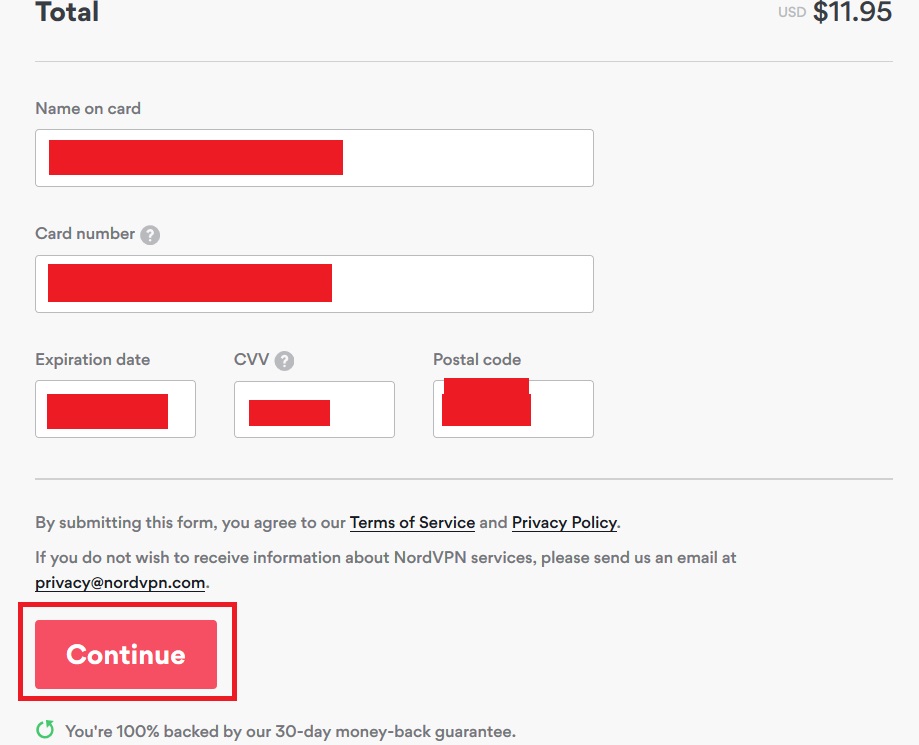Click the 30-day money-back guarantee text

pos(291,732)
